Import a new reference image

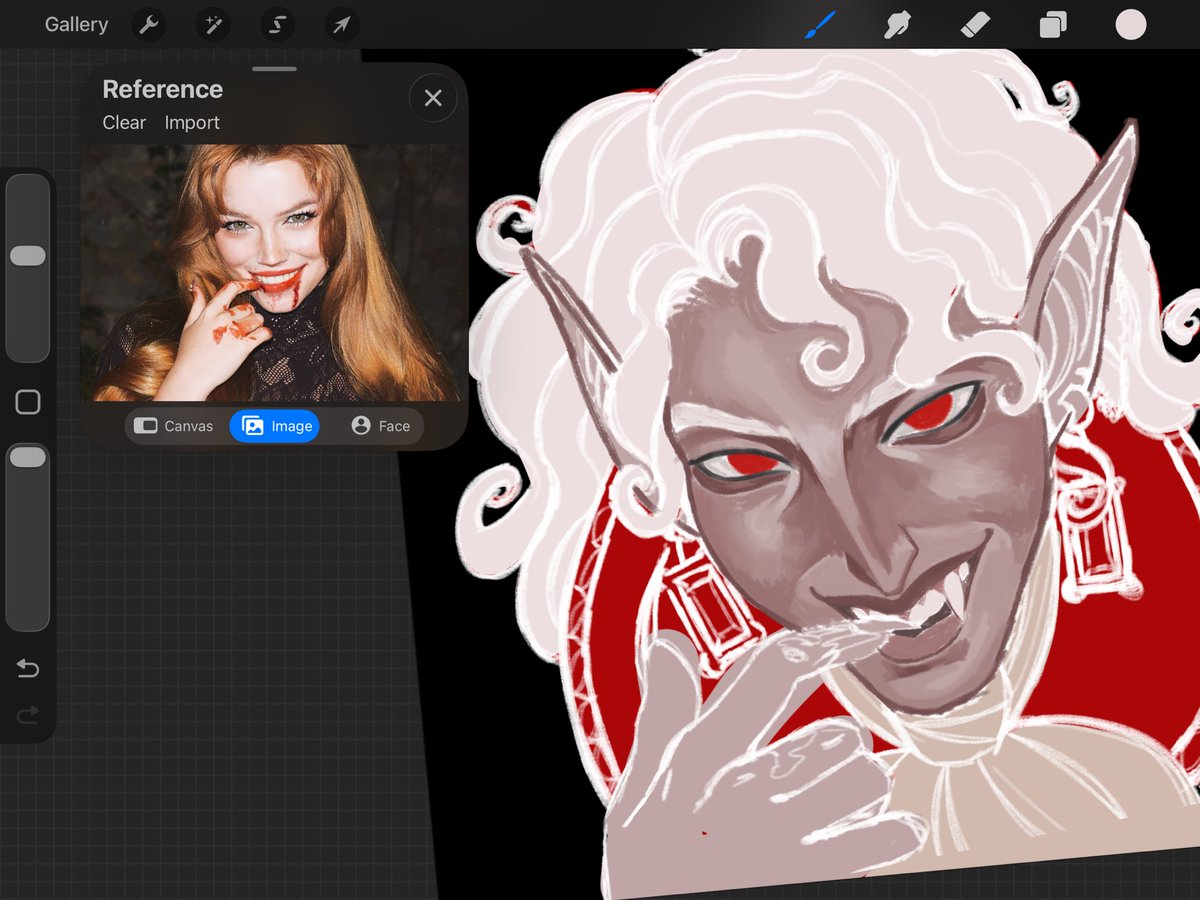[x=192, y=122]
